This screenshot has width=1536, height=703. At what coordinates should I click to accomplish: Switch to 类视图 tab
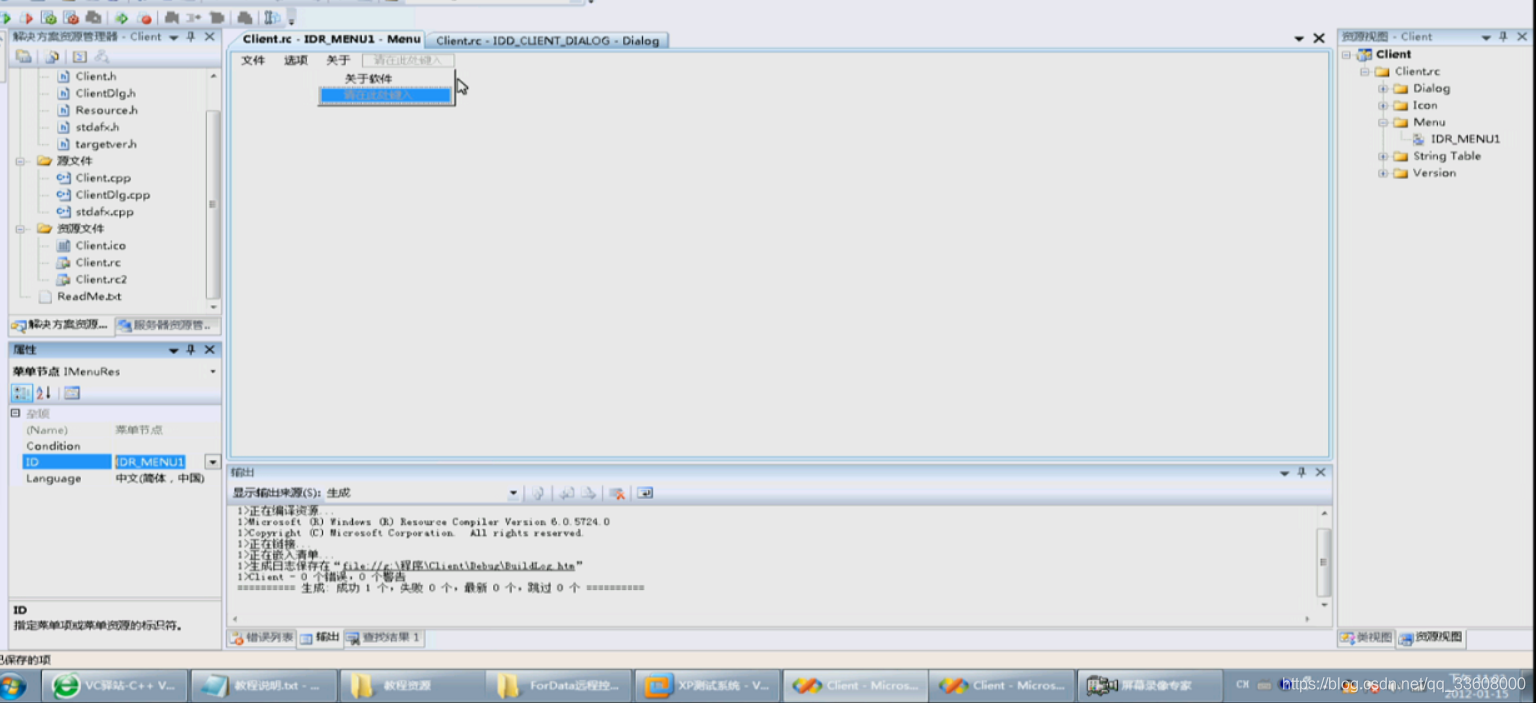coord(1367,638)
